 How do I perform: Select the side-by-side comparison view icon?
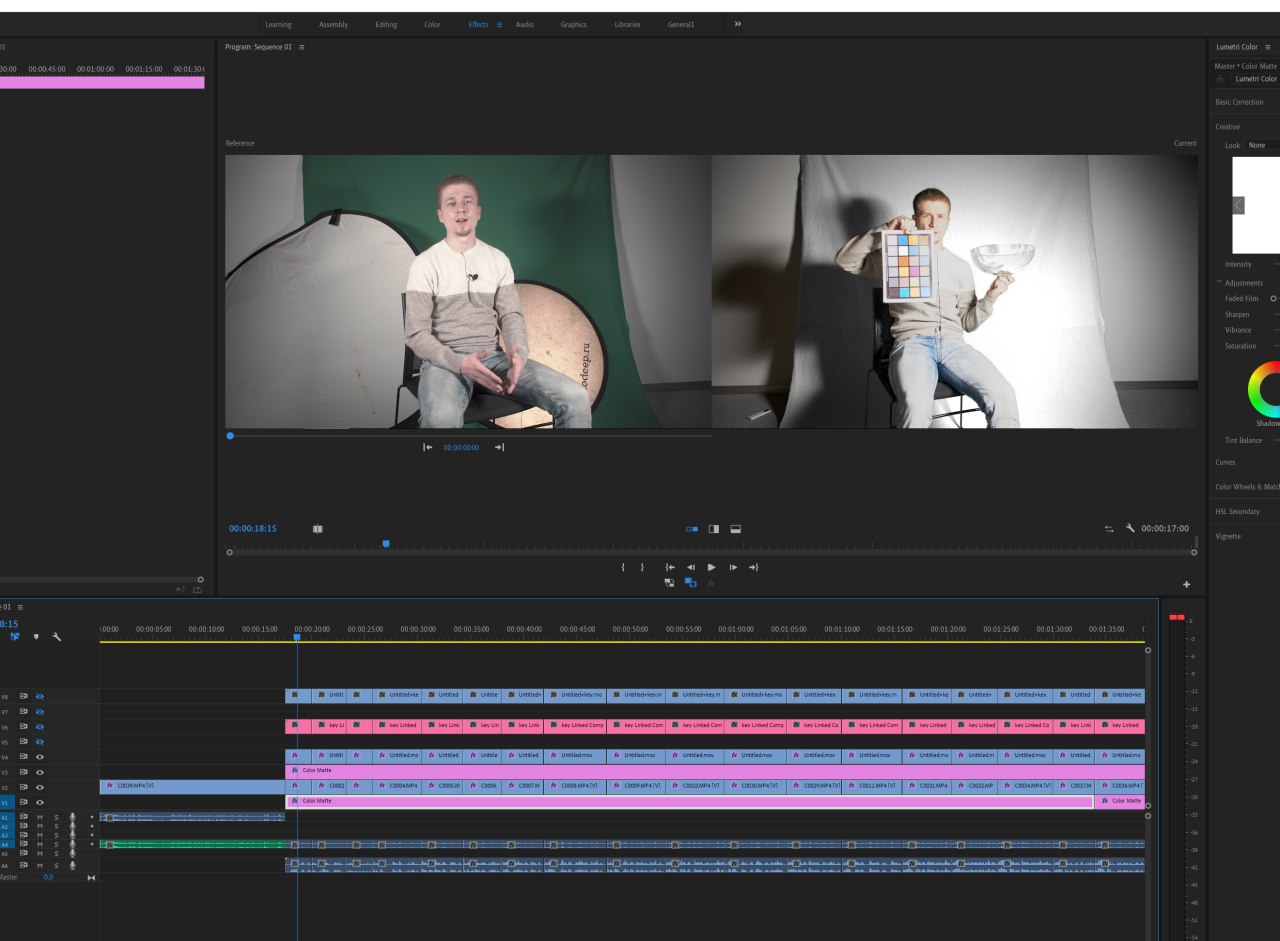click(x=691, y=529)
